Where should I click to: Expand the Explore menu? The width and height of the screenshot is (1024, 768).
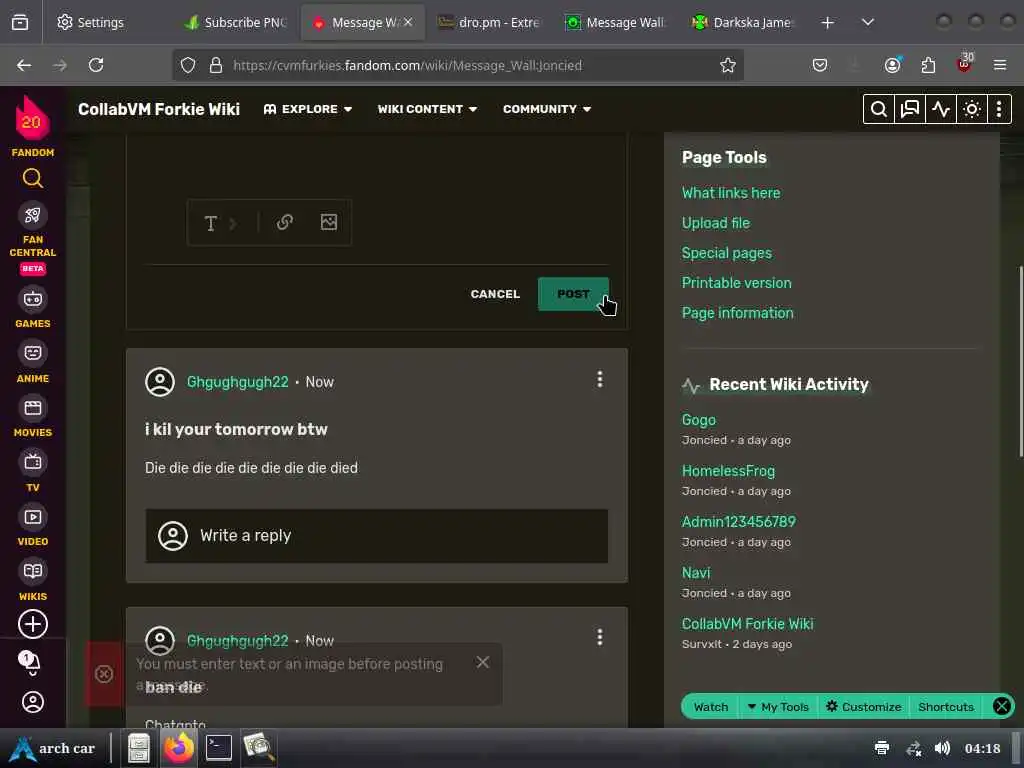[x=308, y=109]
